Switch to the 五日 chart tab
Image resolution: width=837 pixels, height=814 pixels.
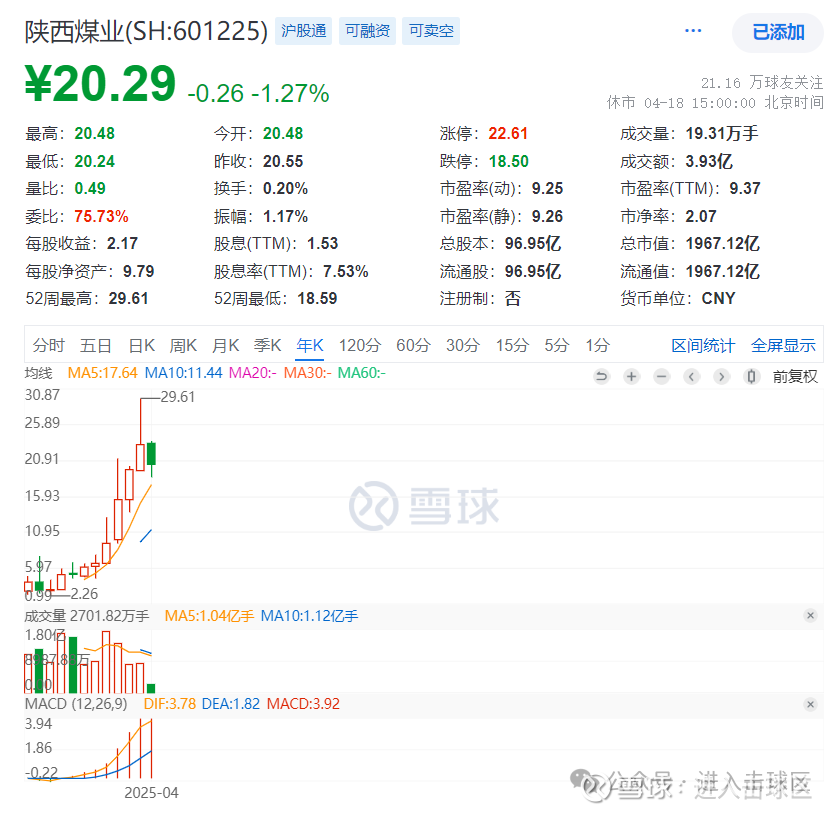coord(96,345)
